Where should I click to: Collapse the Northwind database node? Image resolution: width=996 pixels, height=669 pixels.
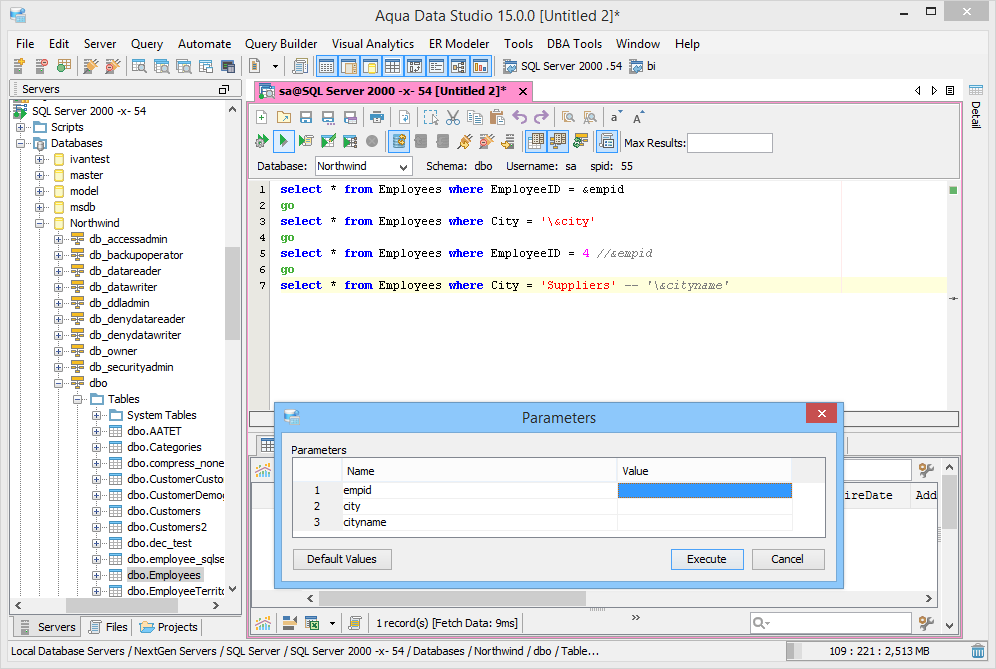(x=39, y=223)
